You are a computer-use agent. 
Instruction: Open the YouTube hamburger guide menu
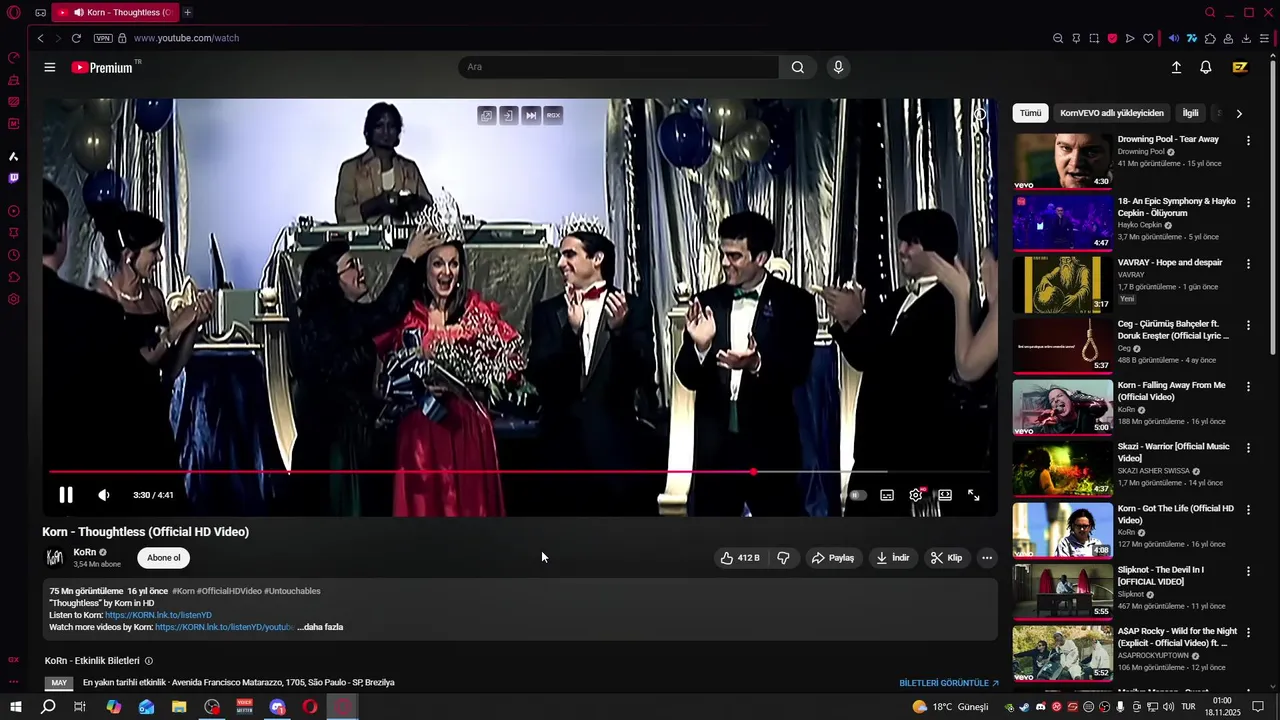click(x=50, y=67)
